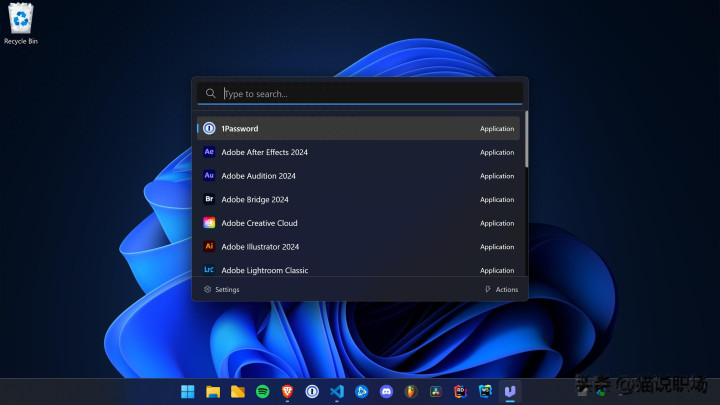The width and height of the screenshot is (720, 405).
Task: Click the results list scrollbar
Action: point(526,140)
